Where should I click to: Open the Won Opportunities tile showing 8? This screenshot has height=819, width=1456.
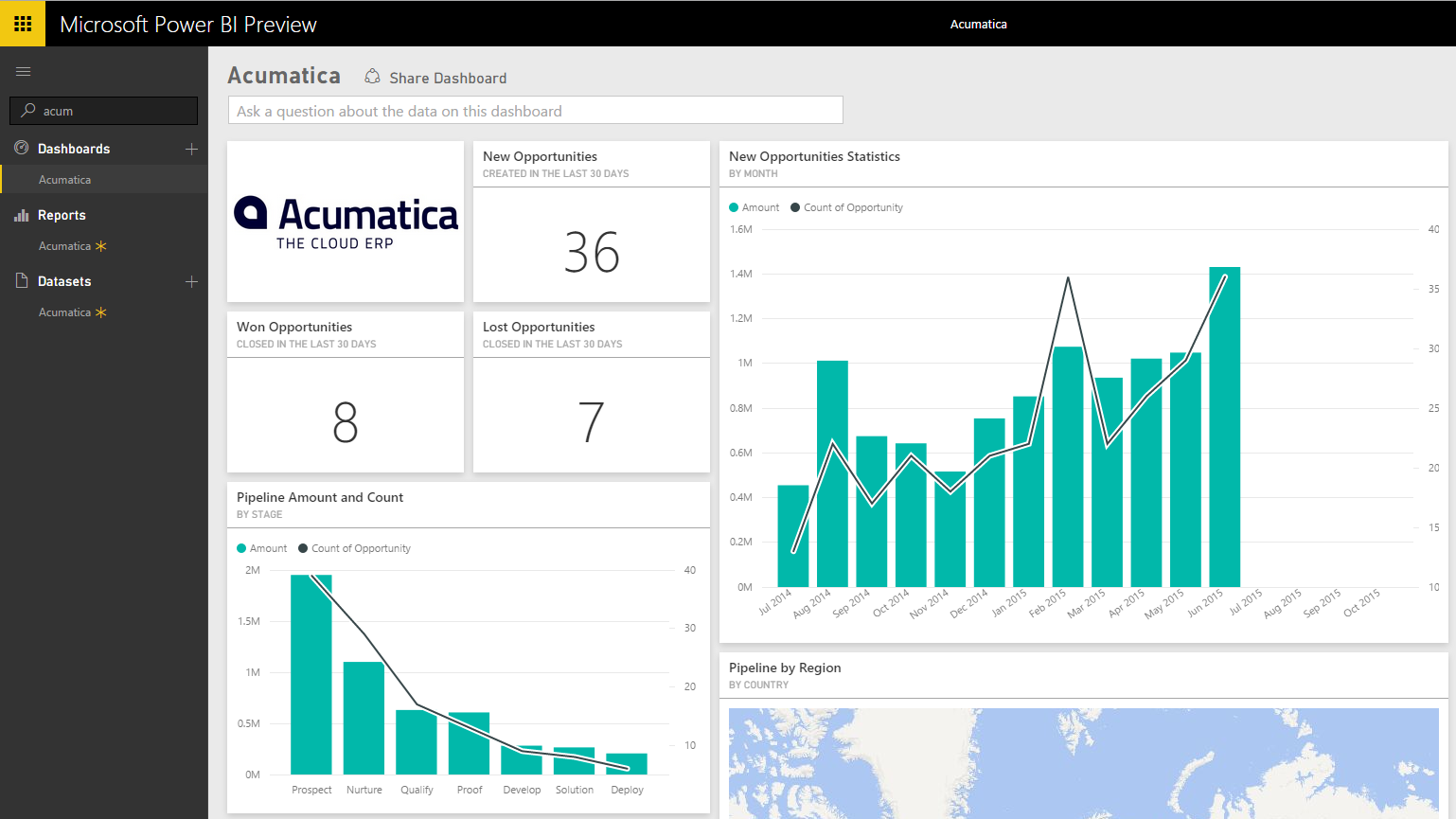(346, 392)
